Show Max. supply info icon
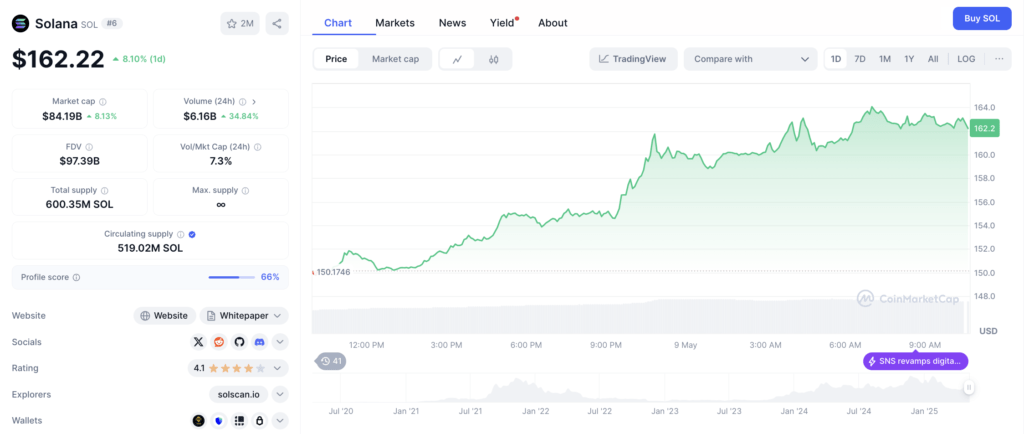 pos(246,191)
